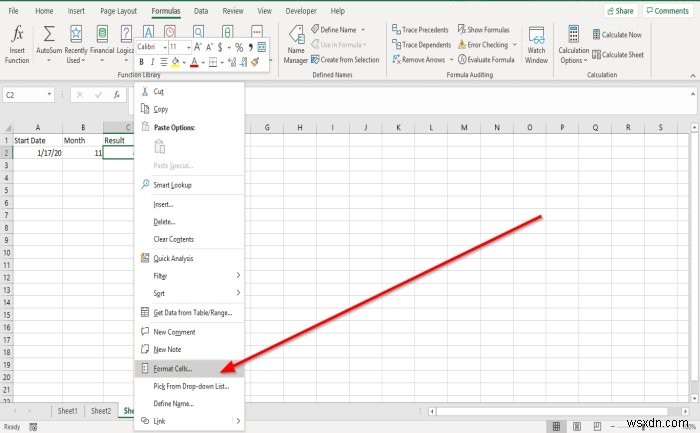Choose Smart Lookup from context menu

pyautogui.click(x=189, y=185)
